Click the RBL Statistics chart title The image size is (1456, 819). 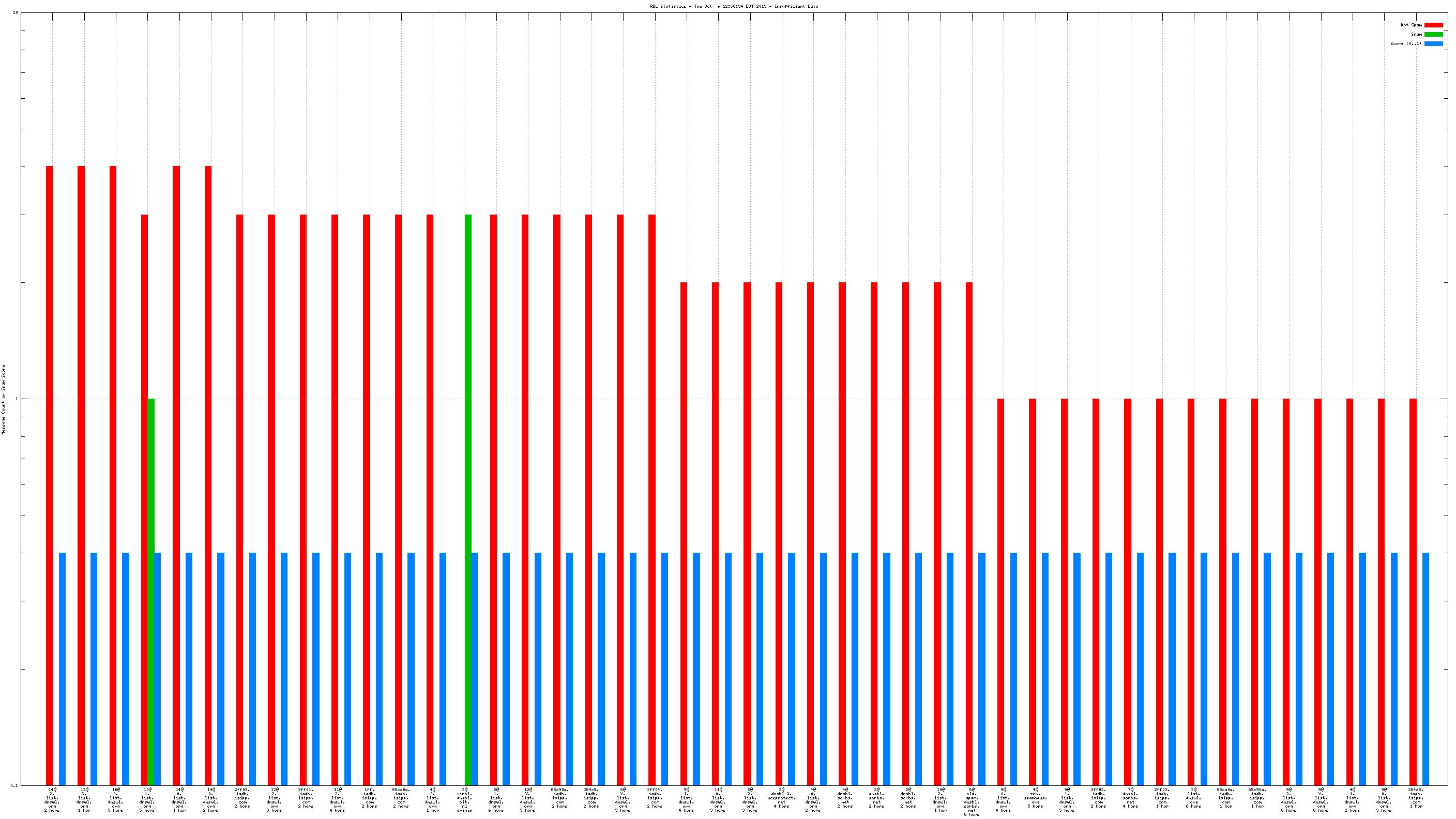733,6
